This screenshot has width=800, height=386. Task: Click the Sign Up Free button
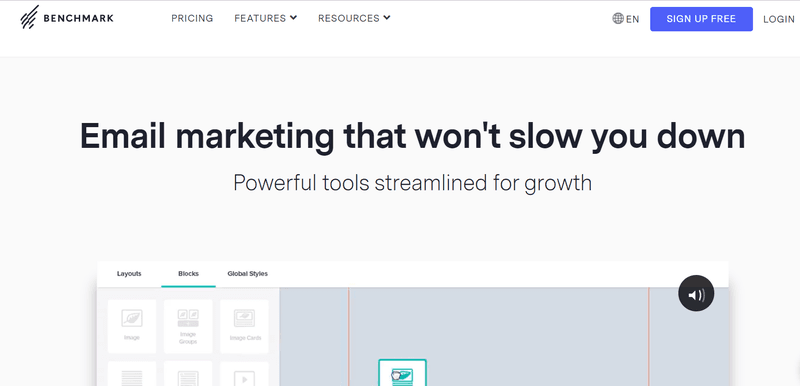(x=701, y=19)
